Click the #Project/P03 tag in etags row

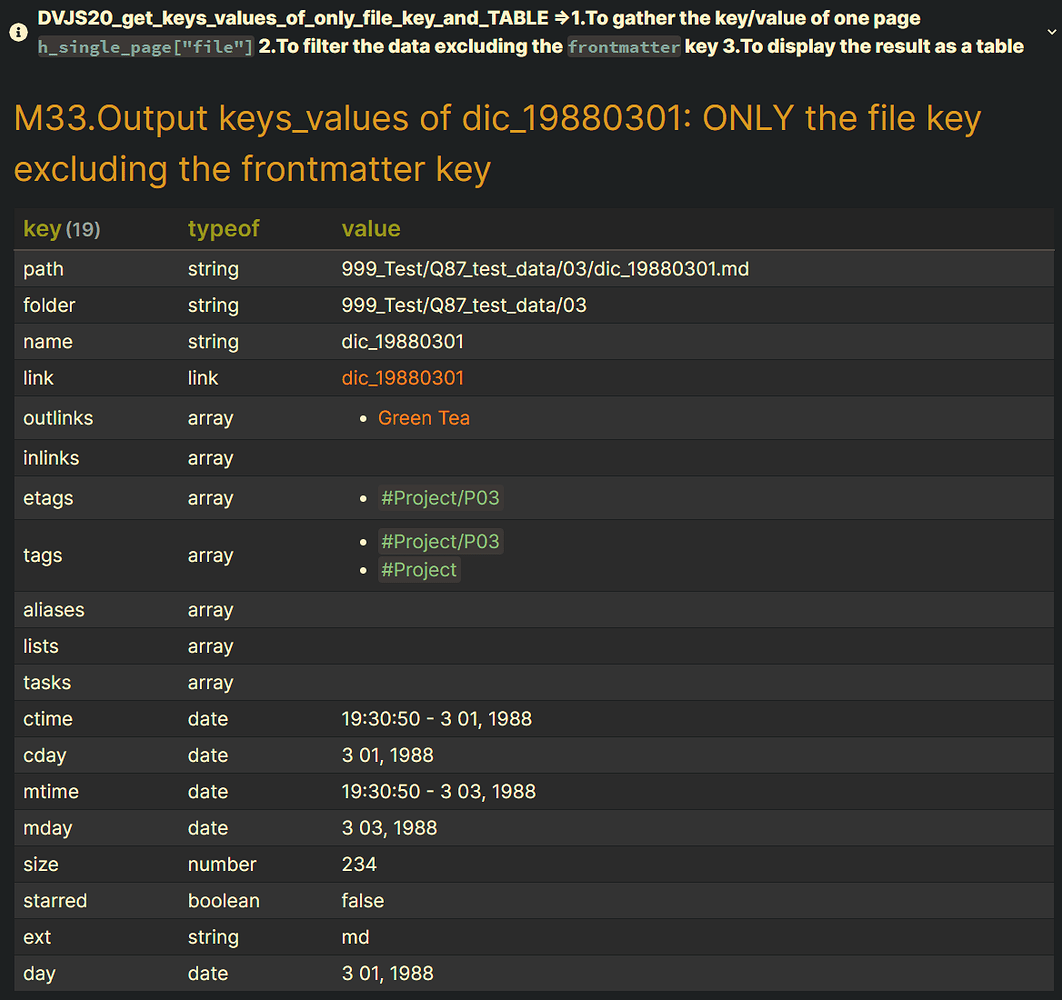click(x=440, y=497)
